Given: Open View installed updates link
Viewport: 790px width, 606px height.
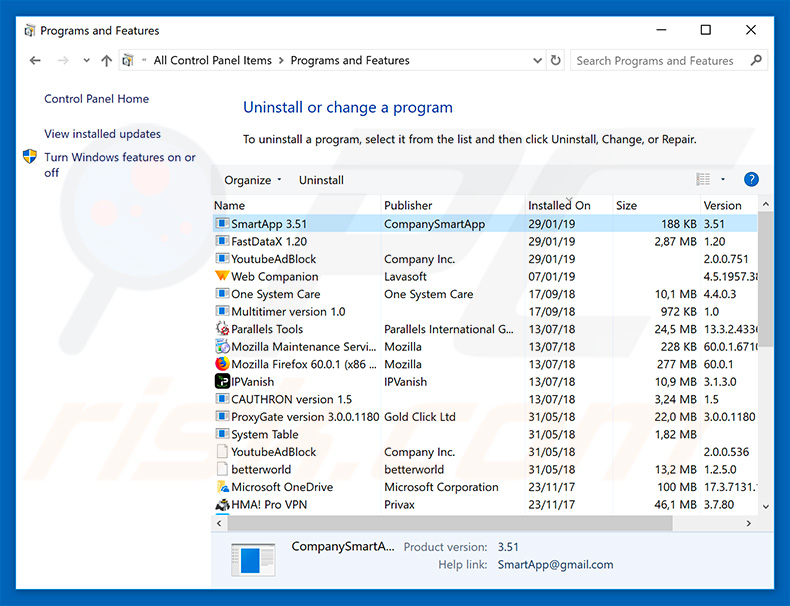Looking at the screenshot, I should (x=102, y=134).
